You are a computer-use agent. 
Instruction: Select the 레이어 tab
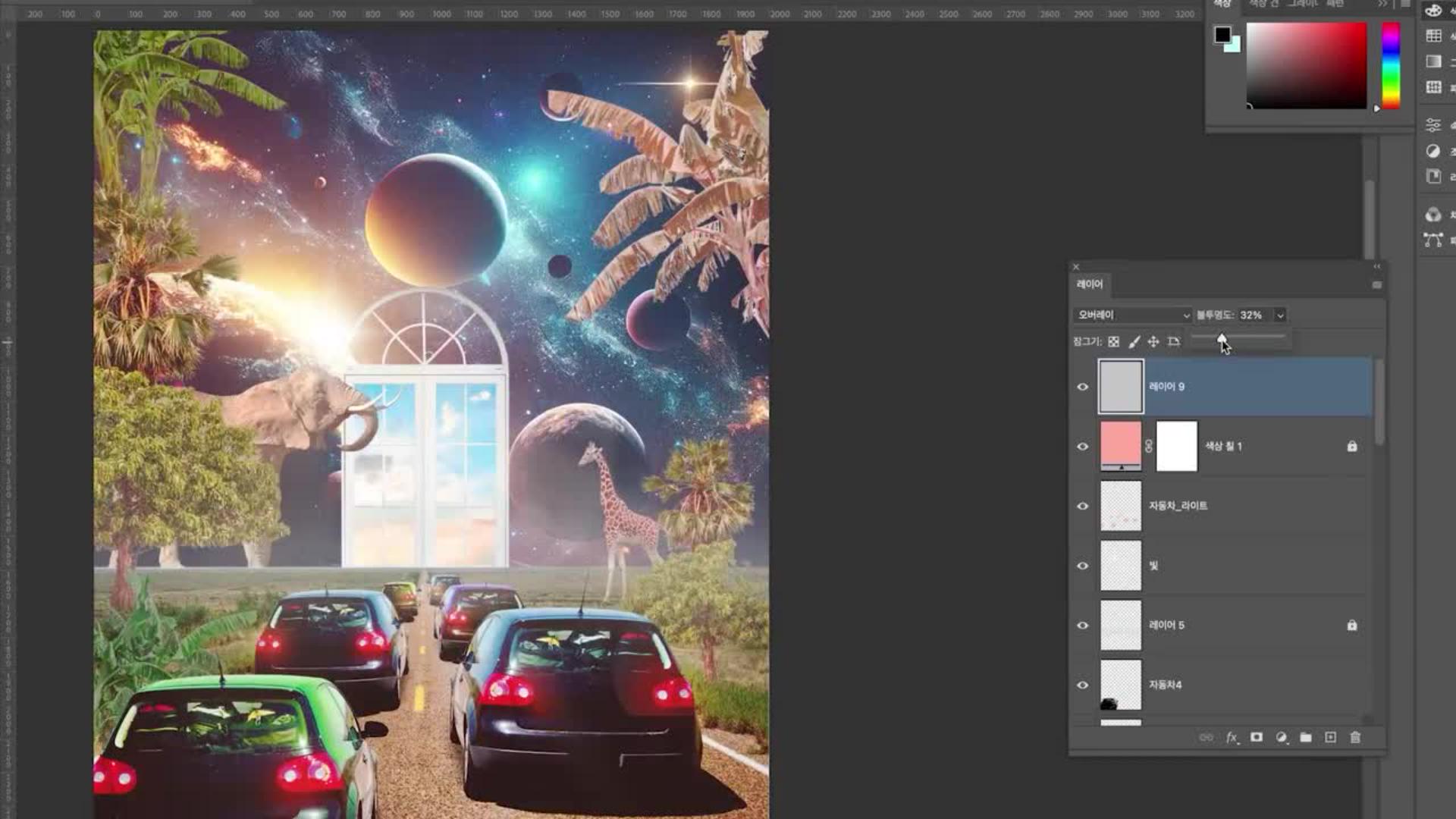[1090, 284]
